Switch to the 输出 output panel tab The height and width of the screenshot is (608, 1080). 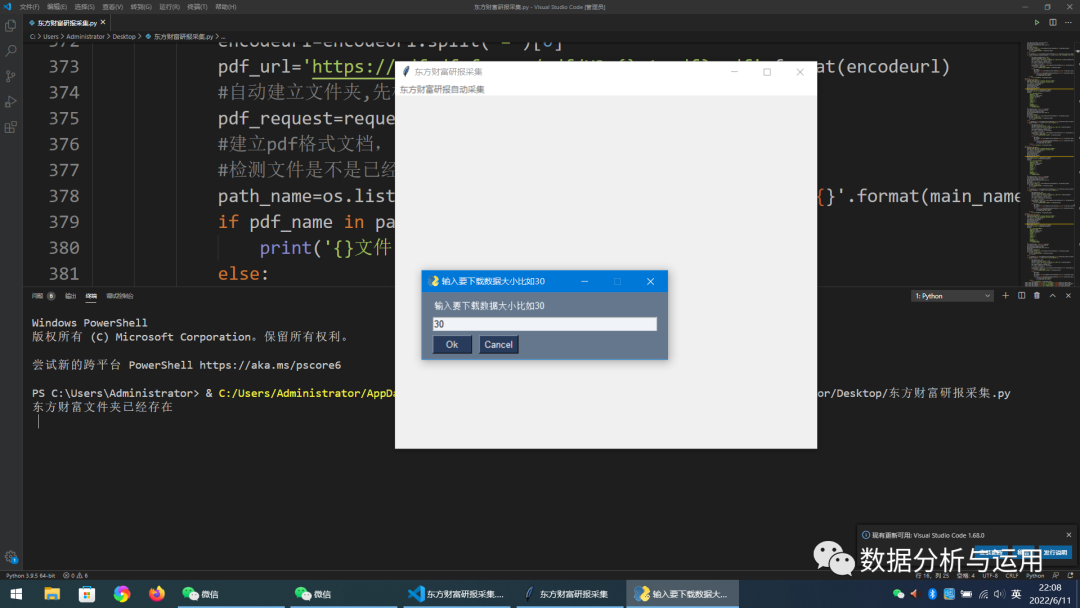point(70,296)
